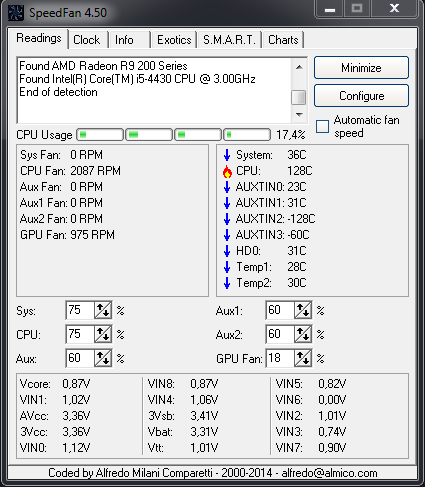The image size is (425, 487).
Task: Click the VIN6 0,00V voltage reading
Action: 311,400
